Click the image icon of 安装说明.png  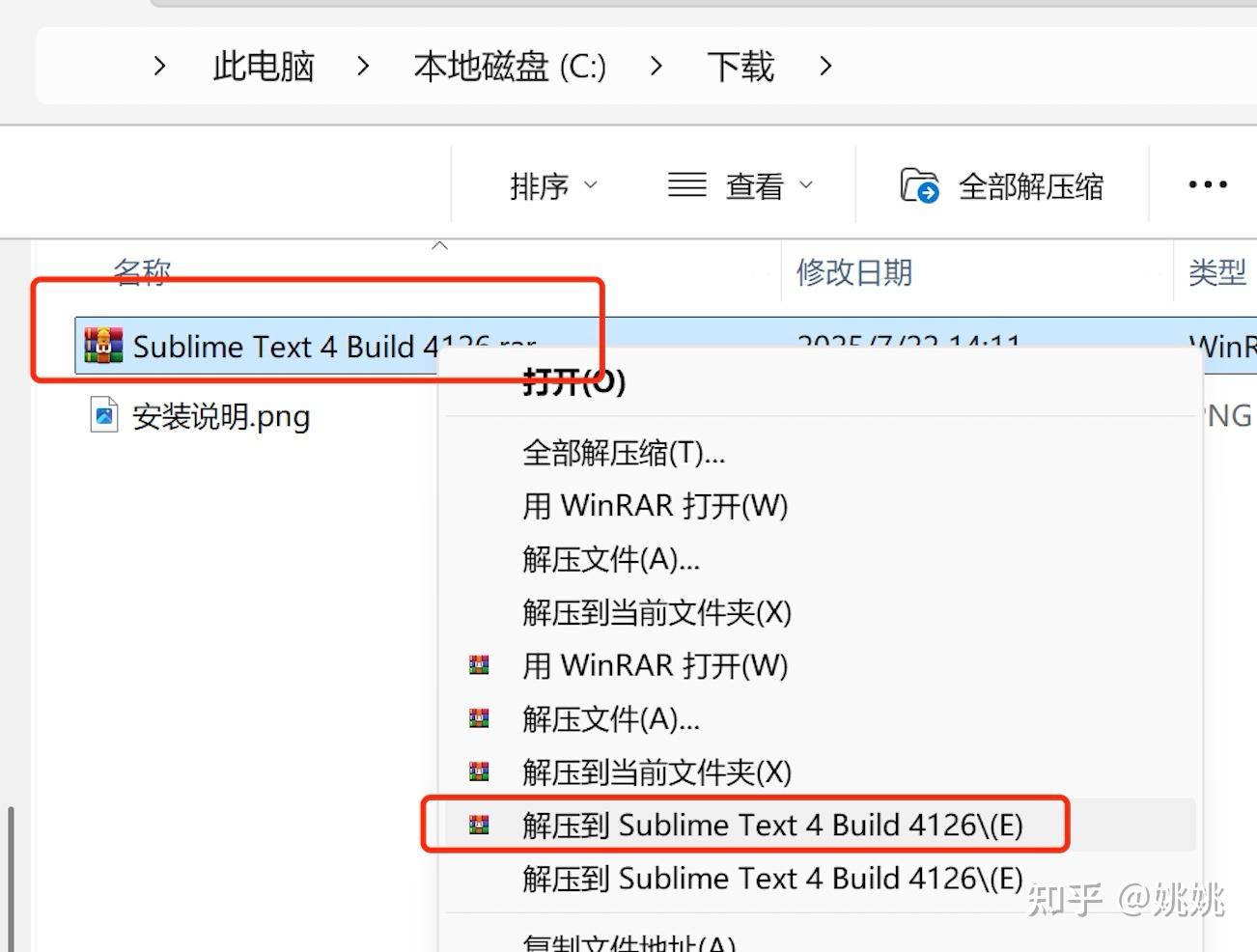(103, 415)
